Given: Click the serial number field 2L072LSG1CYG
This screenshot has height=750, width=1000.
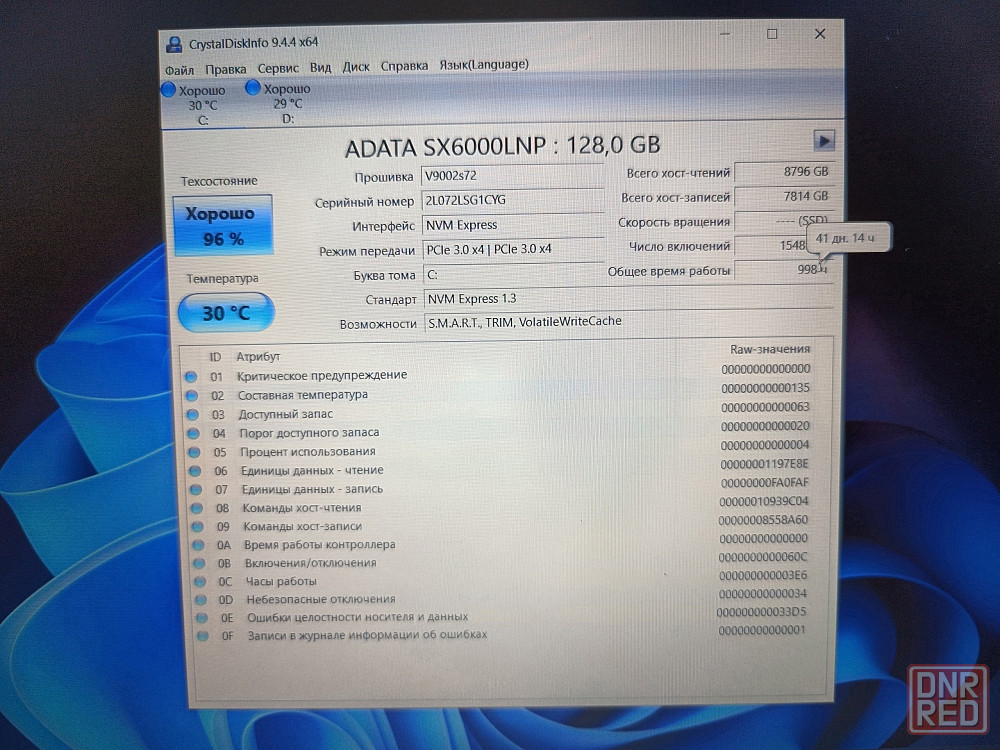Looking at the screenshot, I should (512, 201).
